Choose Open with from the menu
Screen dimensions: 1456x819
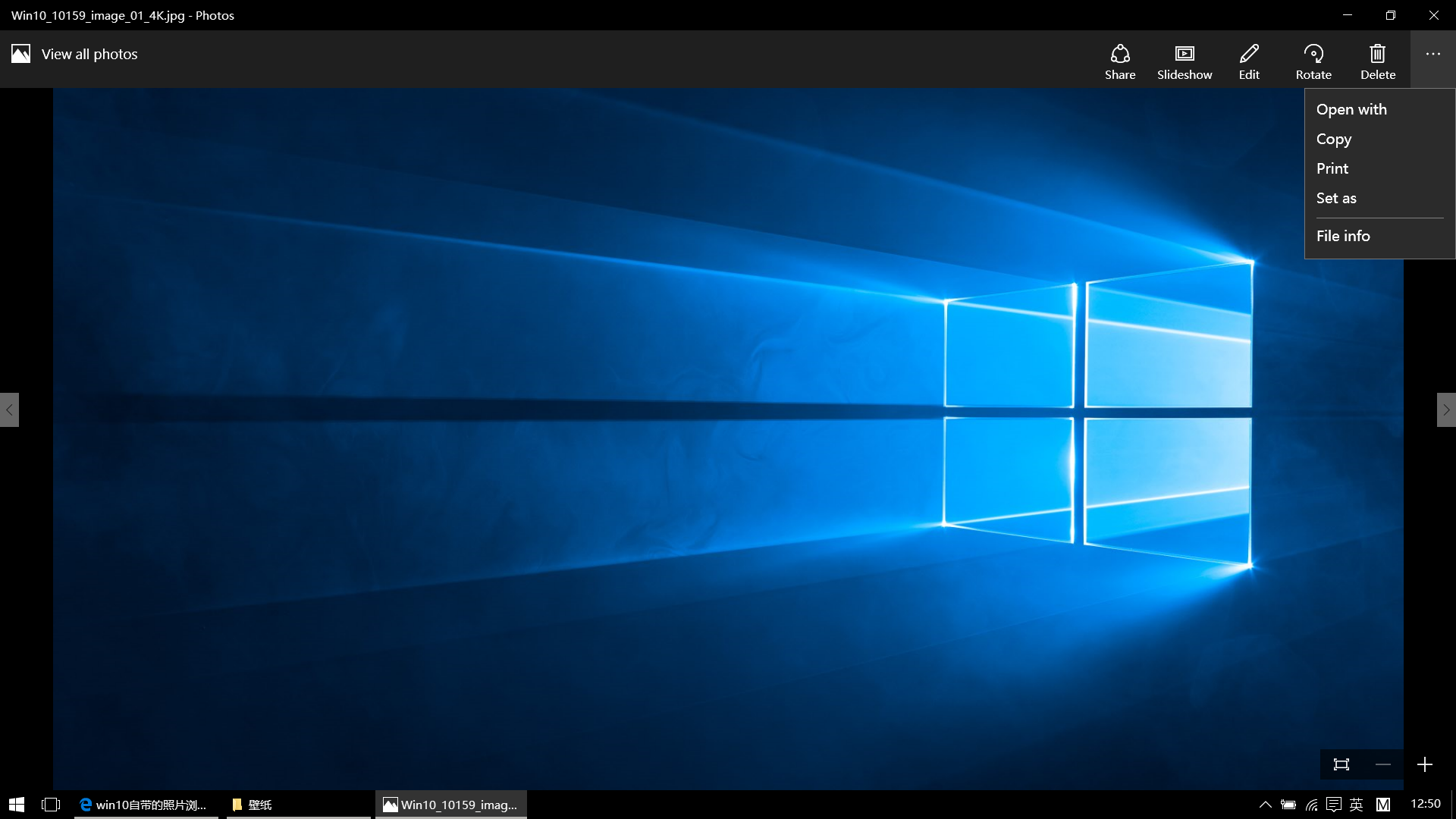(1379, 109)
